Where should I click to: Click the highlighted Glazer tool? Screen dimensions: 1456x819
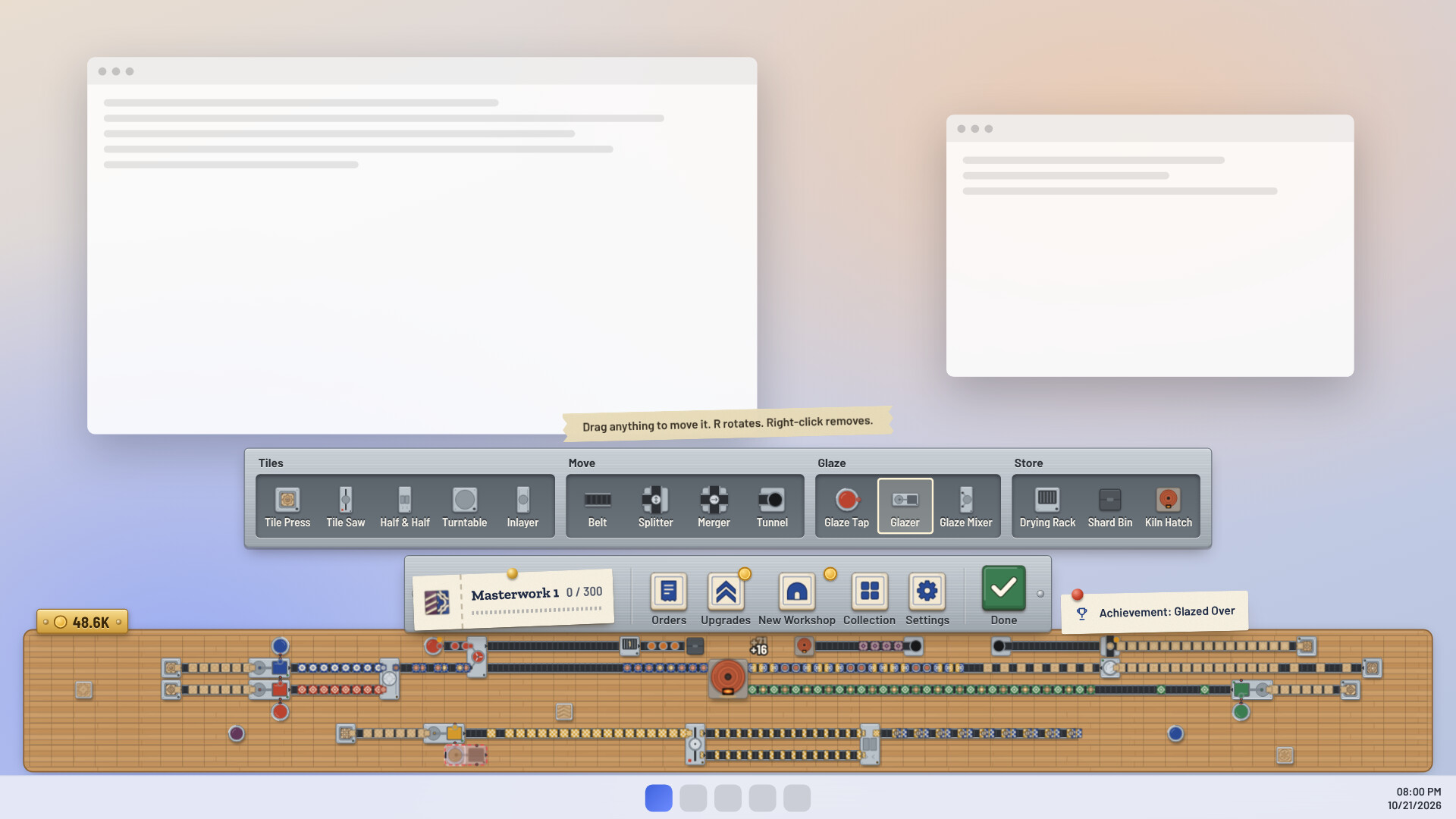[x=905, y=507]
